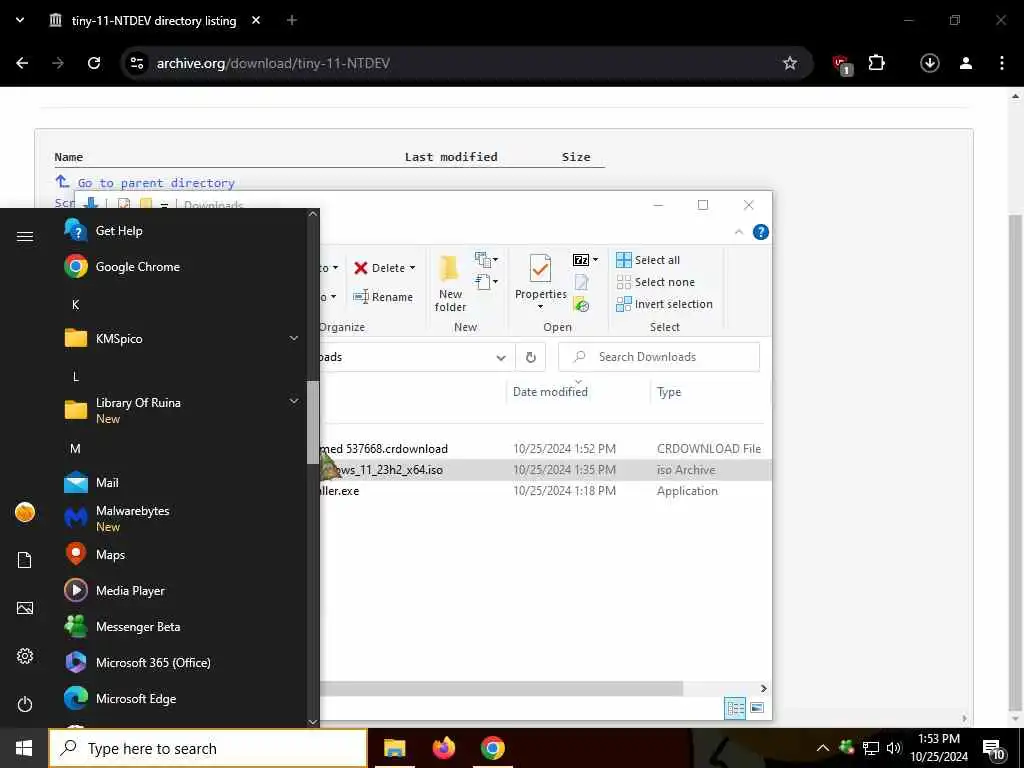This screenshot has height=768, width=1024.
Task: Click the History icon in Open group
Action: 581,304
